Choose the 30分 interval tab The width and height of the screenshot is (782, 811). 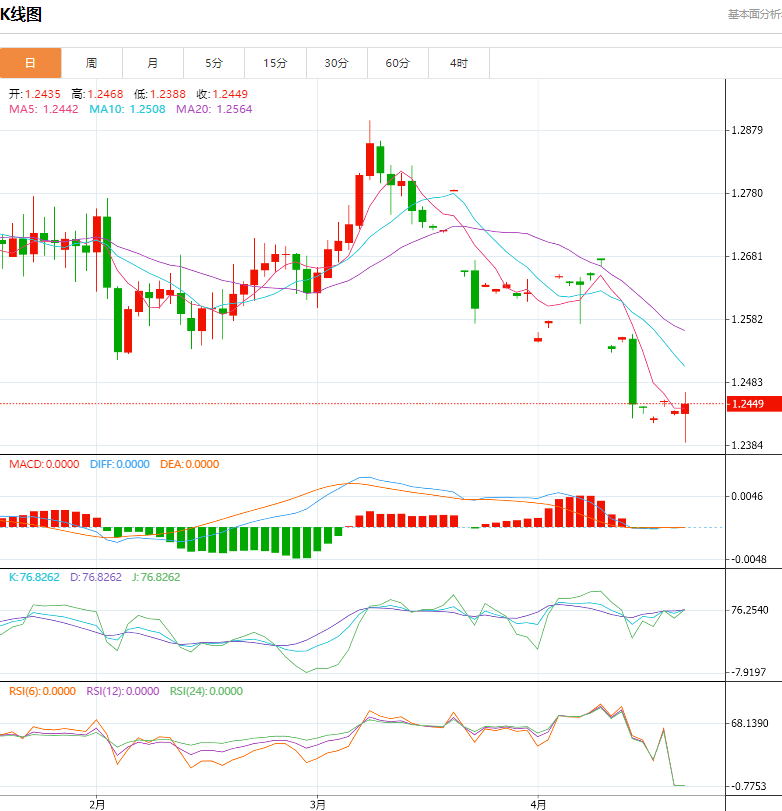pos(337,63)
